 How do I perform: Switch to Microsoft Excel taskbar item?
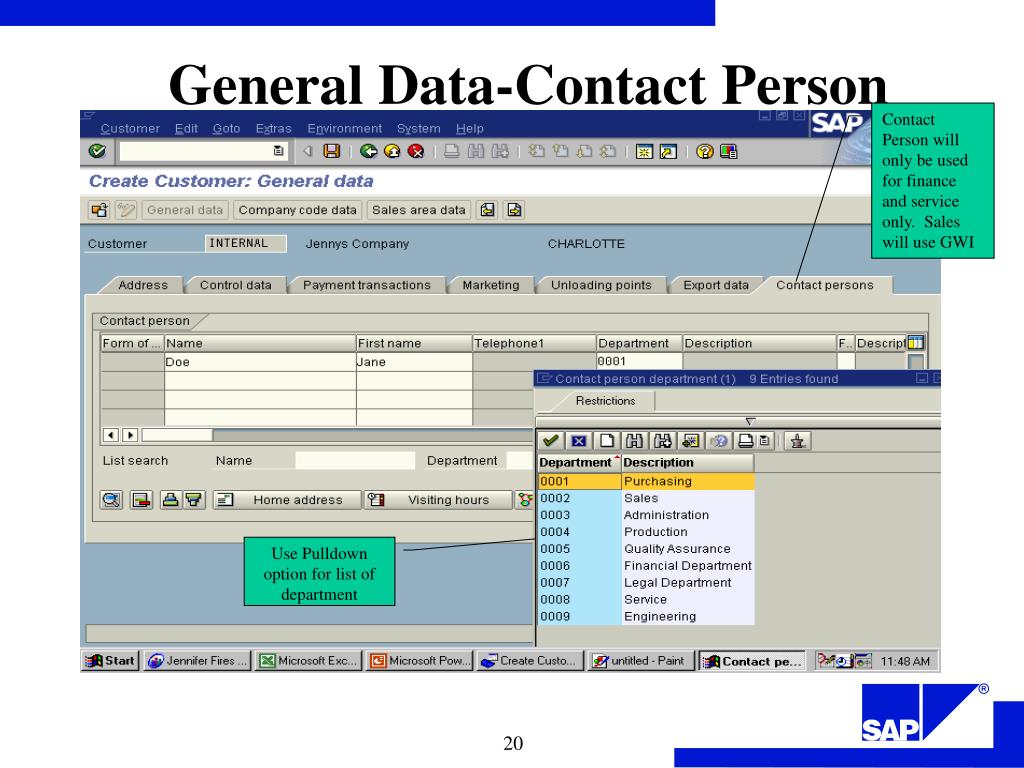(x=308, y=661)
